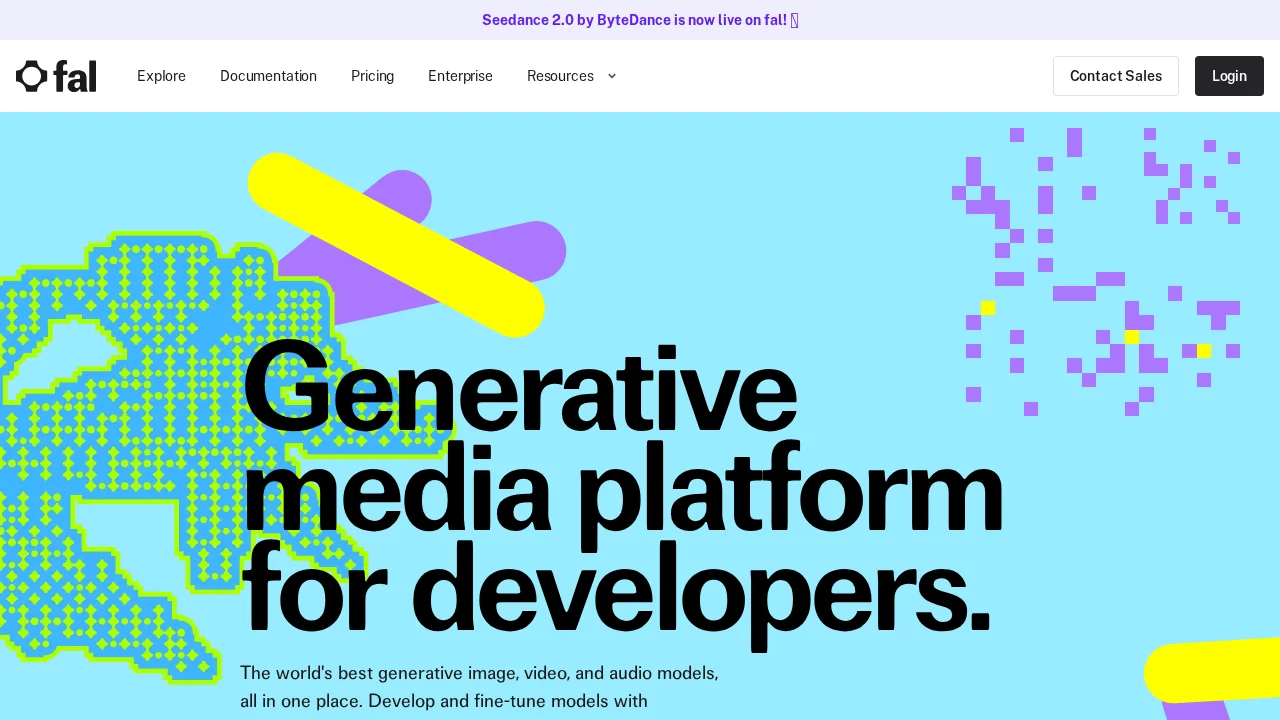Click the glyph icon ending the Seedance banner

[x=794, y=20]
